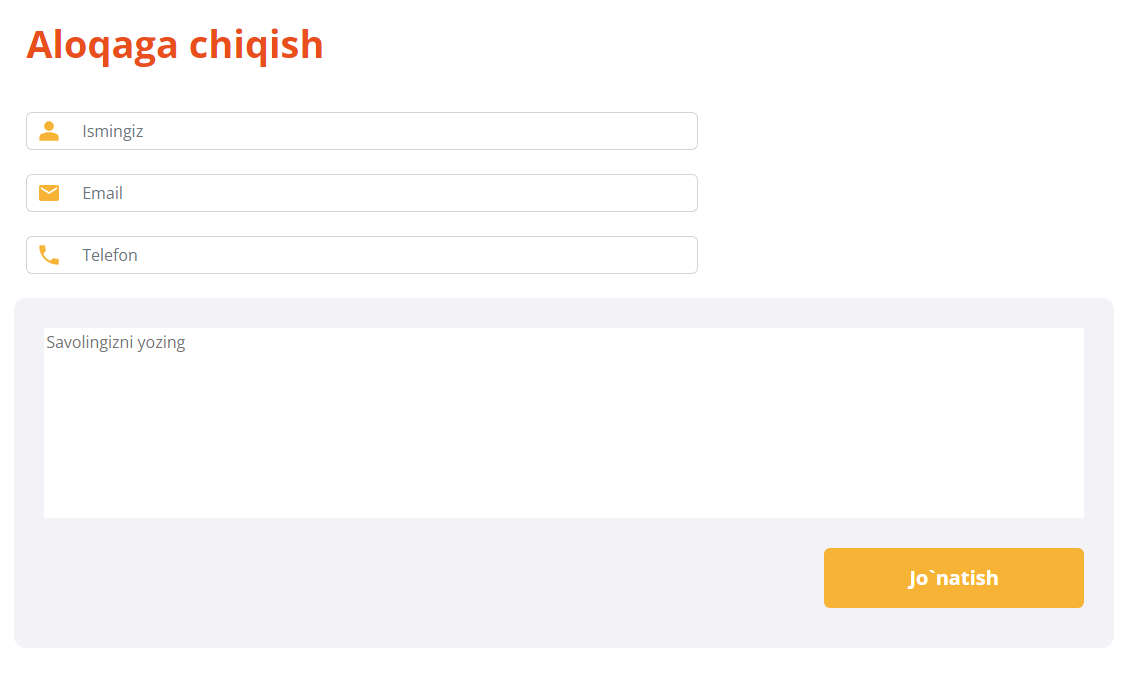Click the Jo`natish label on the orange button

(953, 578)
